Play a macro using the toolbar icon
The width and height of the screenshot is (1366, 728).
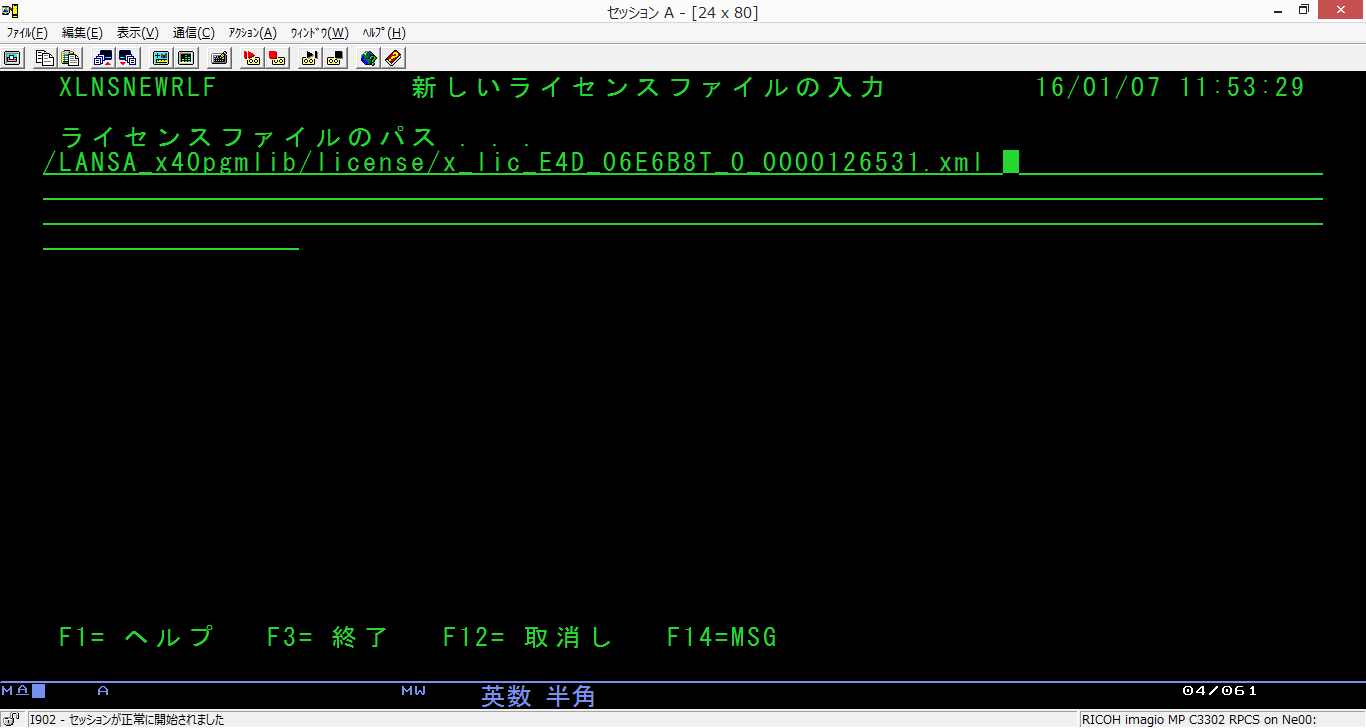tap(310, 58)
